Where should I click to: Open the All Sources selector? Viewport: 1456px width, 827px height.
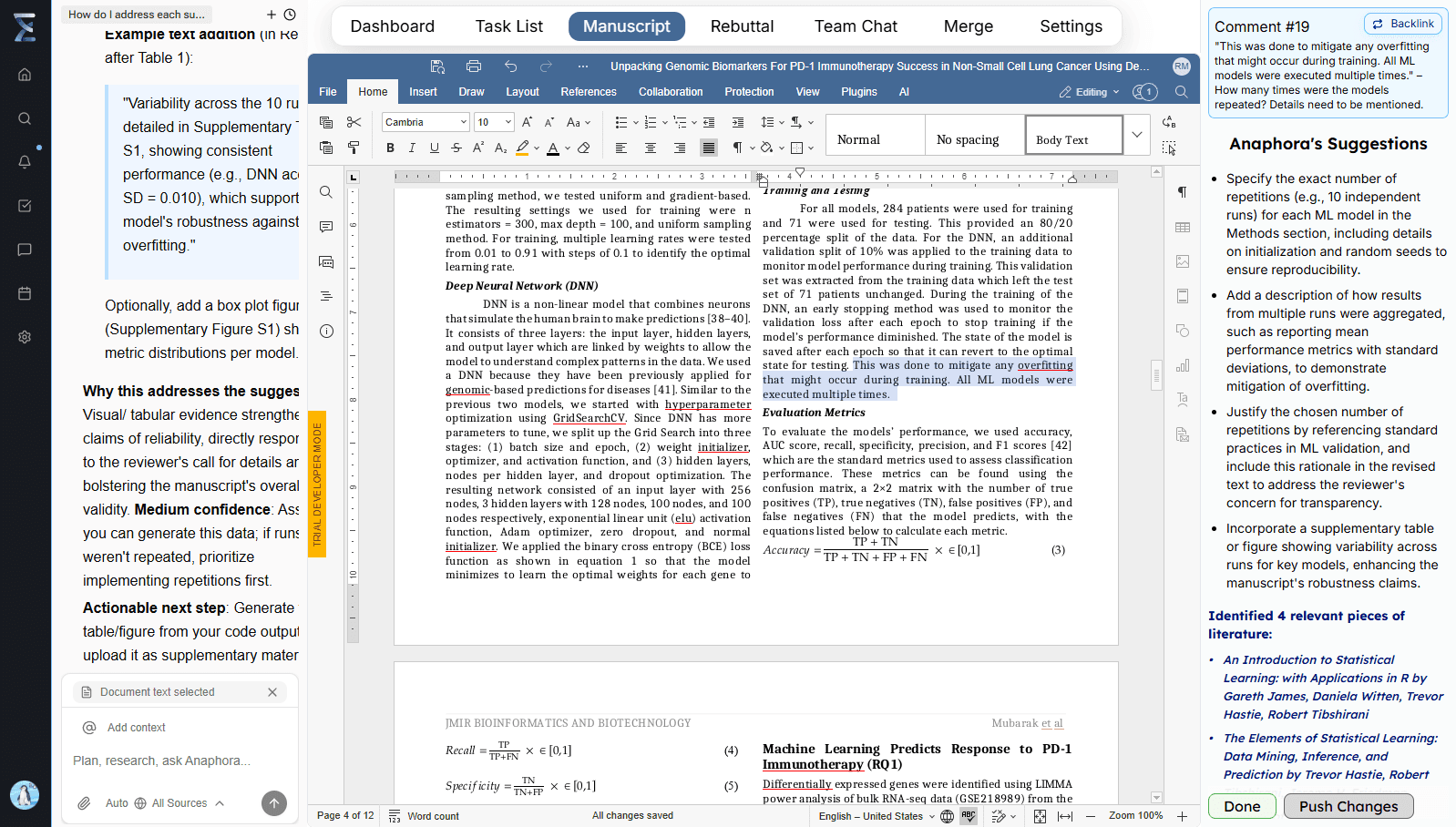[179, 803]
